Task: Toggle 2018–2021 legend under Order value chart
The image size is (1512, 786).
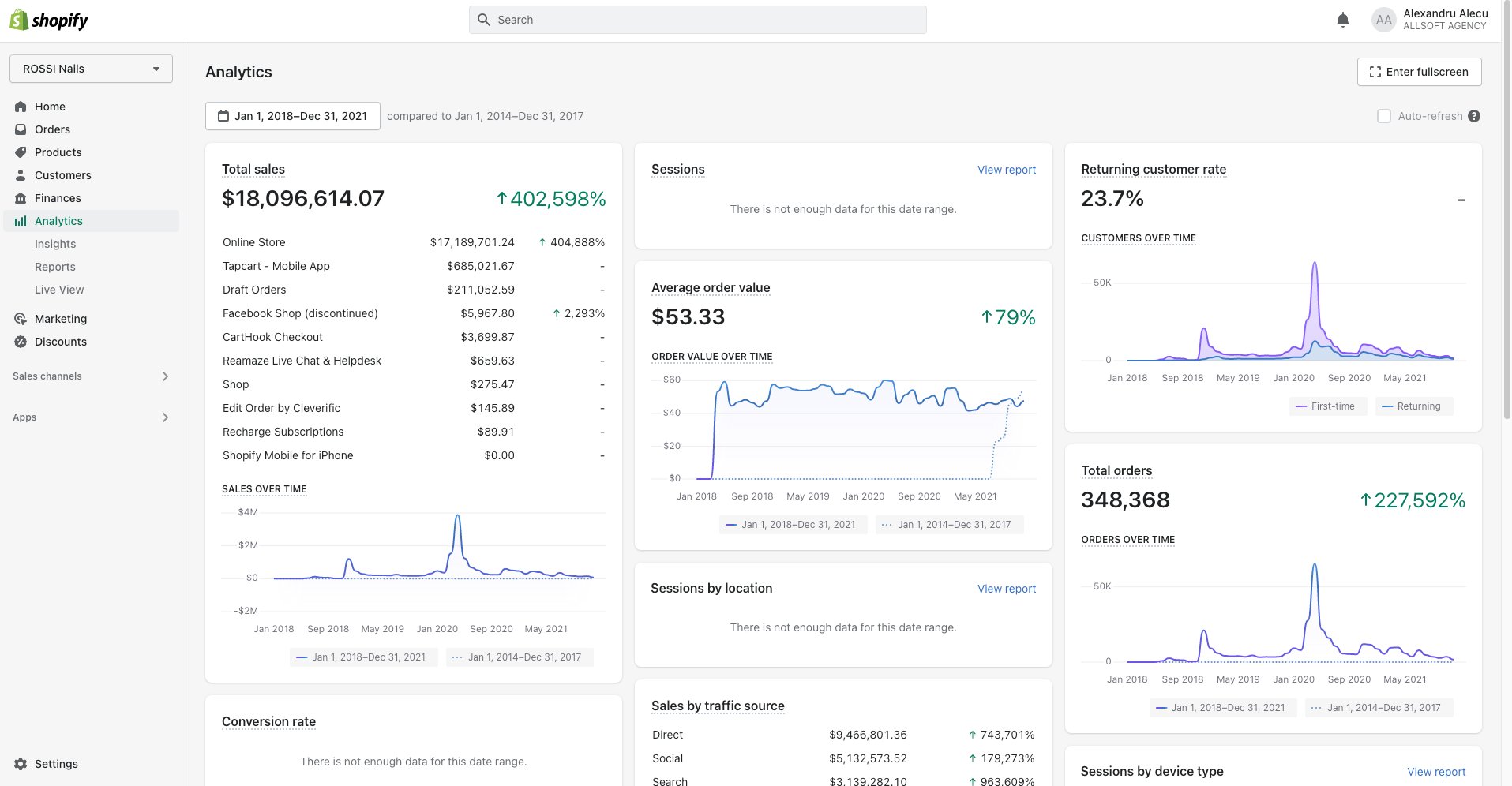Action: pos(794,525)
